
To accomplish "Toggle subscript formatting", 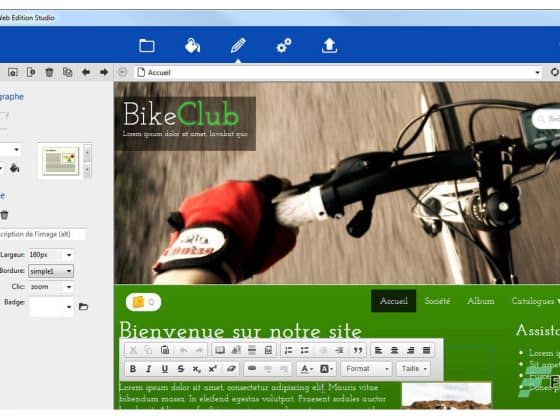I will [197, 369].
